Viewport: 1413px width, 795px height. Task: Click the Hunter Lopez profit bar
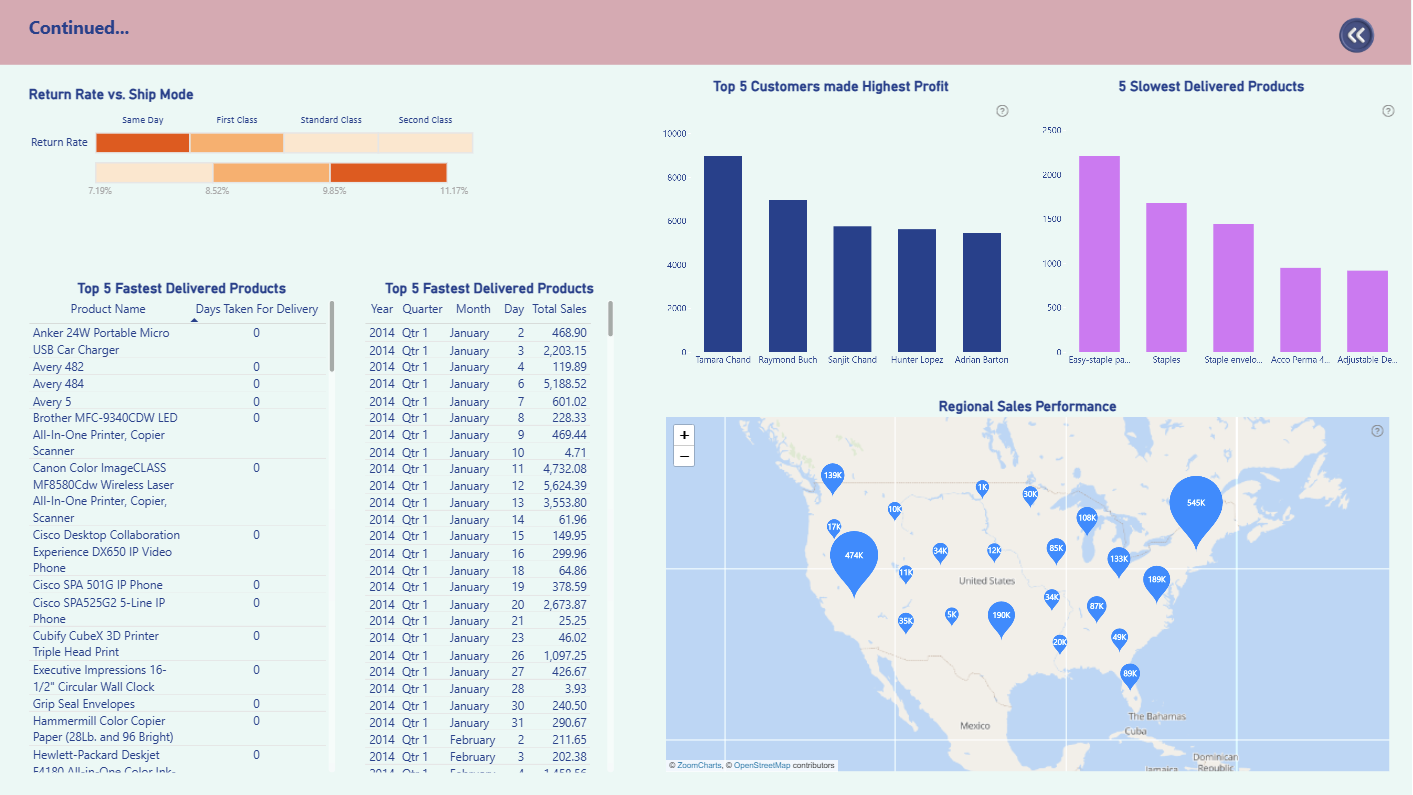click(917, 289)
